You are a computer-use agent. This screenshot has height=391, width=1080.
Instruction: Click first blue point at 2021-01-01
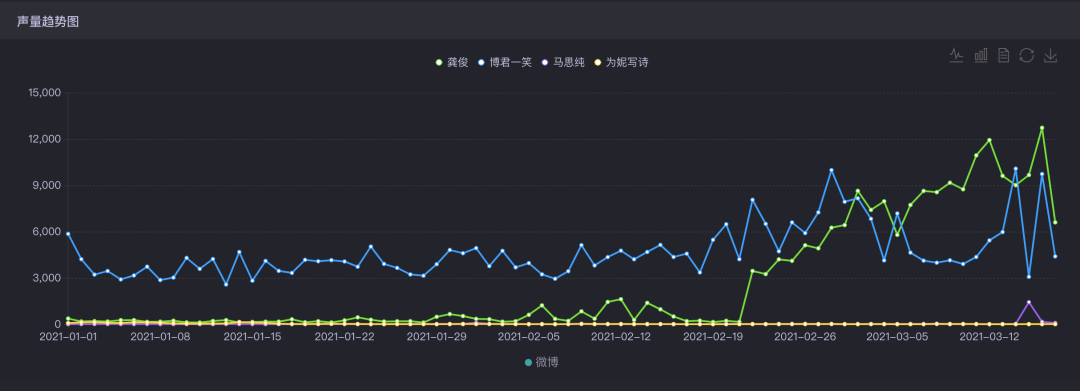(68, 234)
